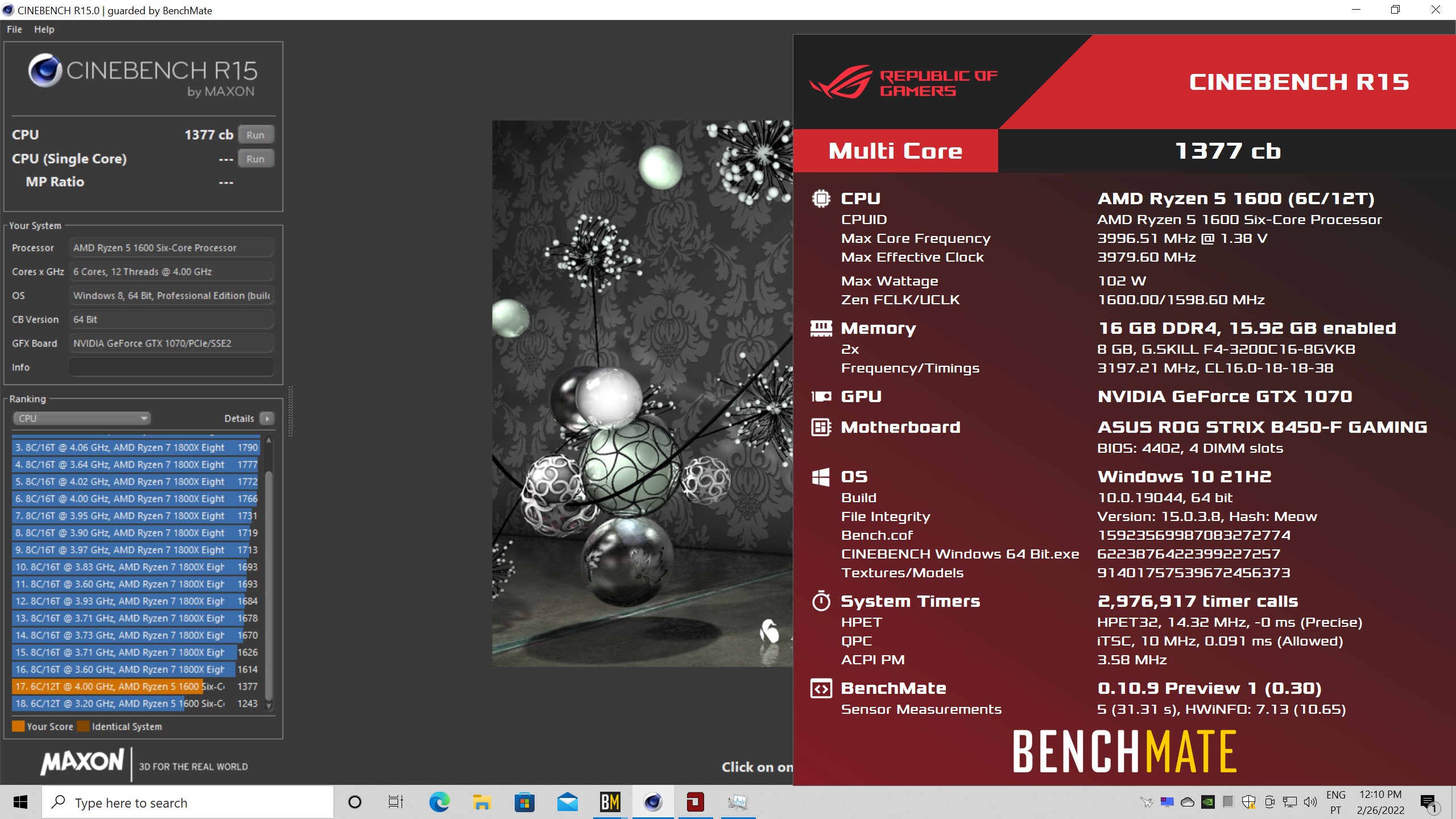Click the Processor field value
The image size is (1456, 819).
(x=171, y=248)
